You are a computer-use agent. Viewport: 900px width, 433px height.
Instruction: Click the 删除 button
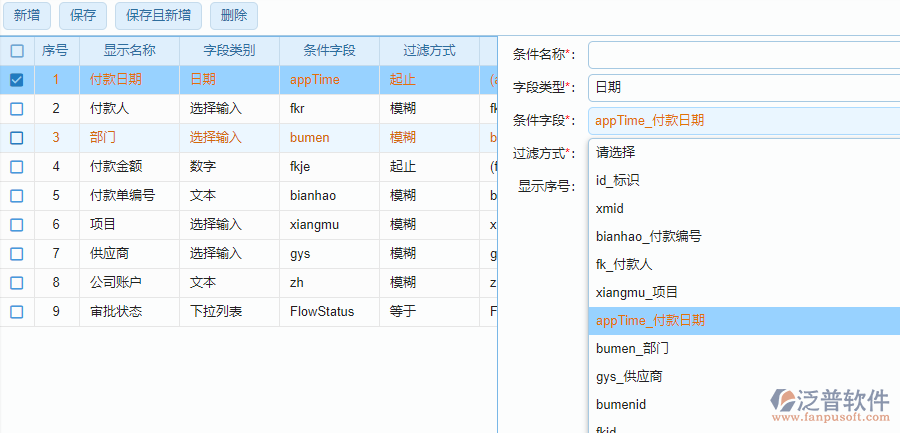[234, 16]
